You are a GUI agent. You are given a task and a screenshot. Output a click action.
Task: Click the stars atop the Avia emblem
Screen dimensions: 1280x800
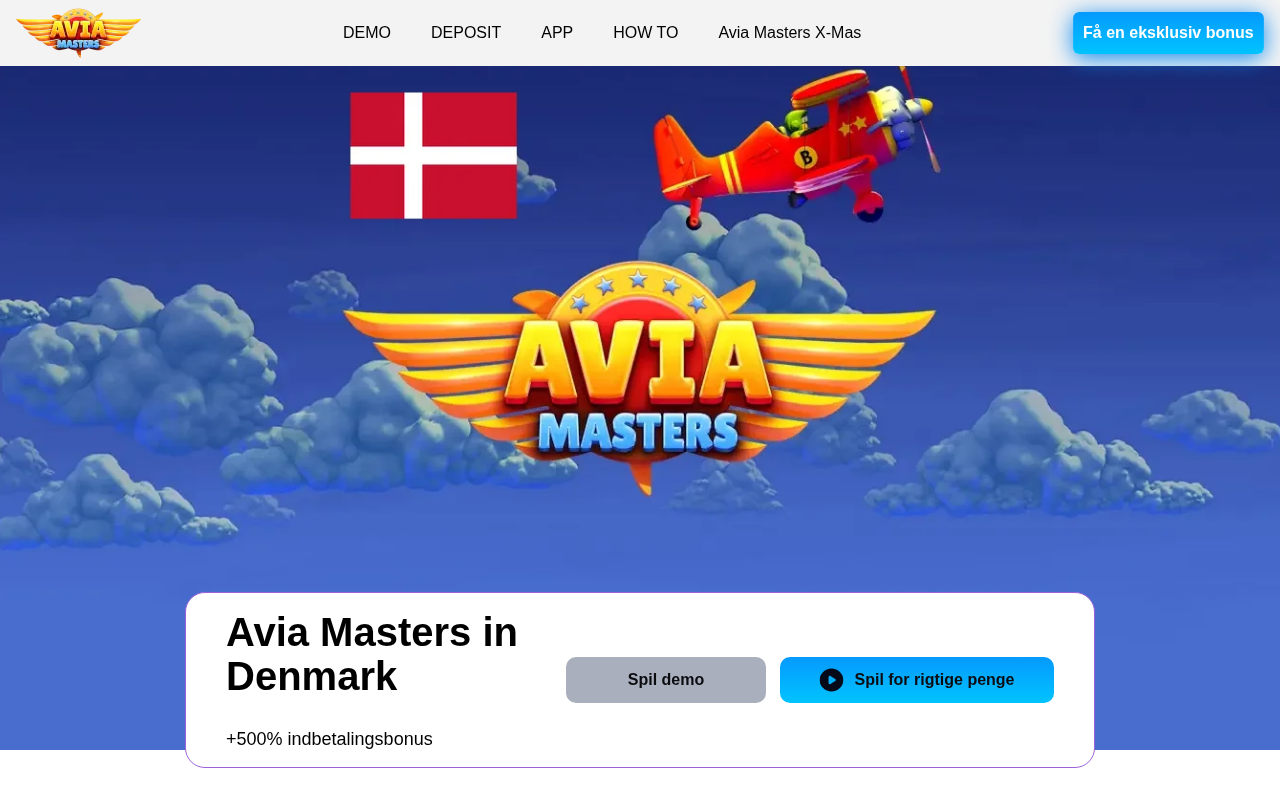(639, 289)
